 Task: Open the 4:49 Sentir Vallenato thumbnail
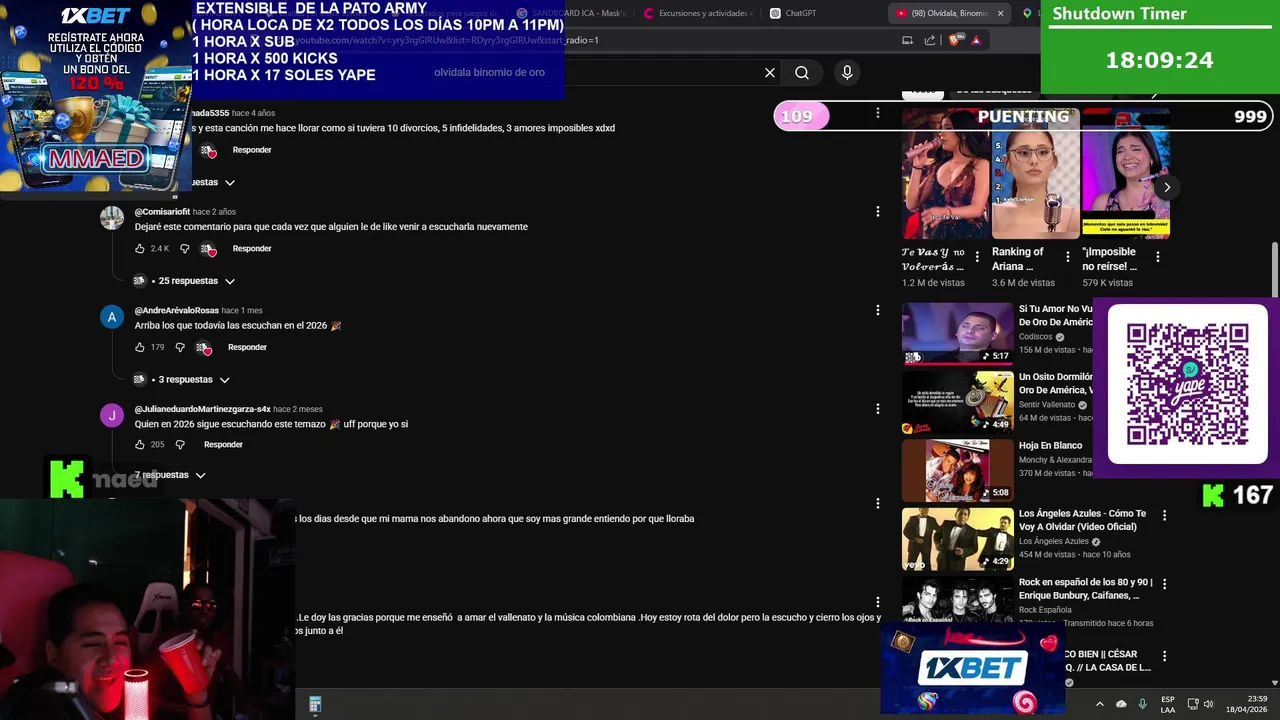pos(958,403)
